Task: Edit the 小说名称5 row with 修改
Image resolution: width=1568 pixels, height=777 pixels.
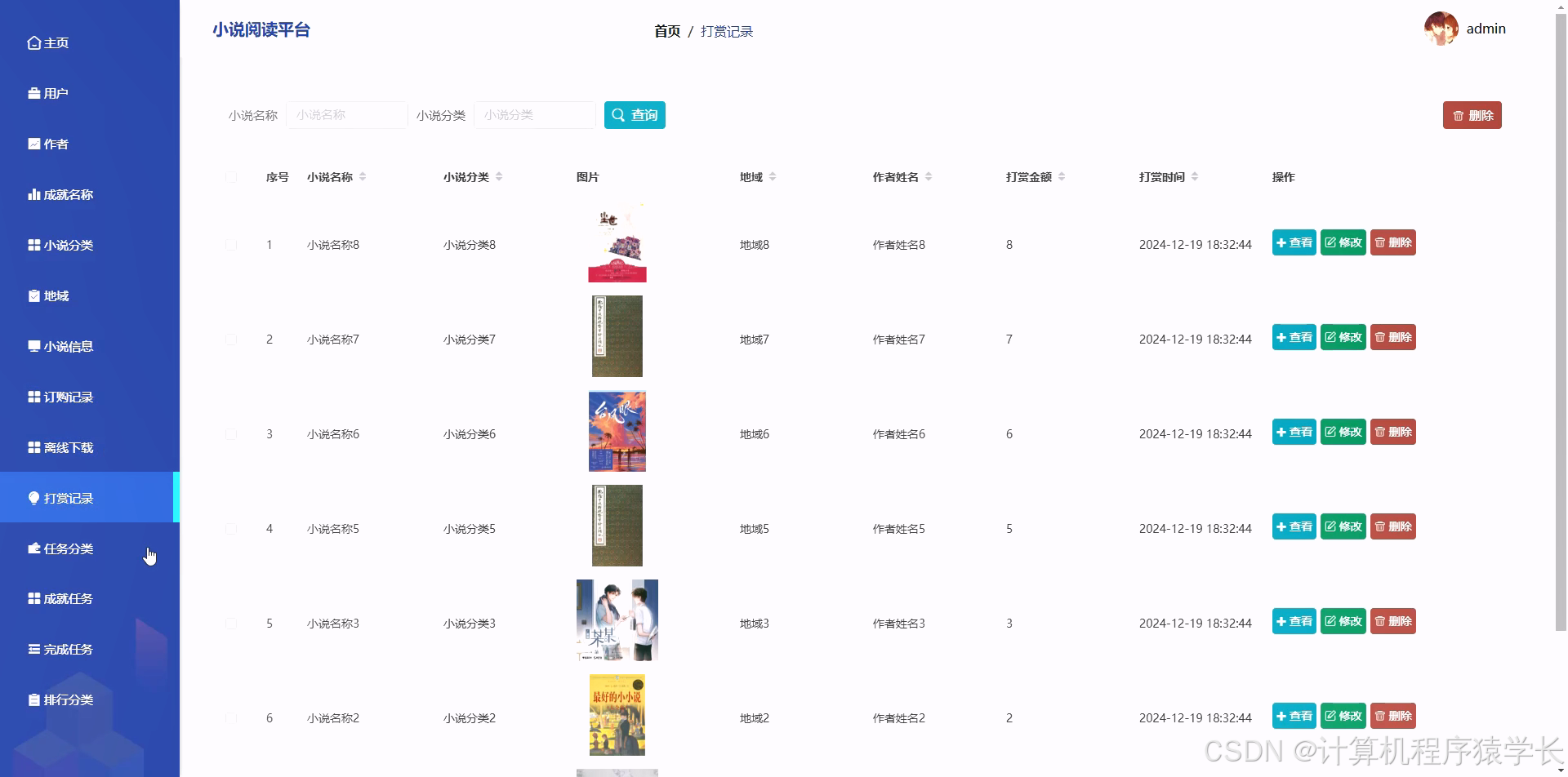Action: pos(1343,526)
